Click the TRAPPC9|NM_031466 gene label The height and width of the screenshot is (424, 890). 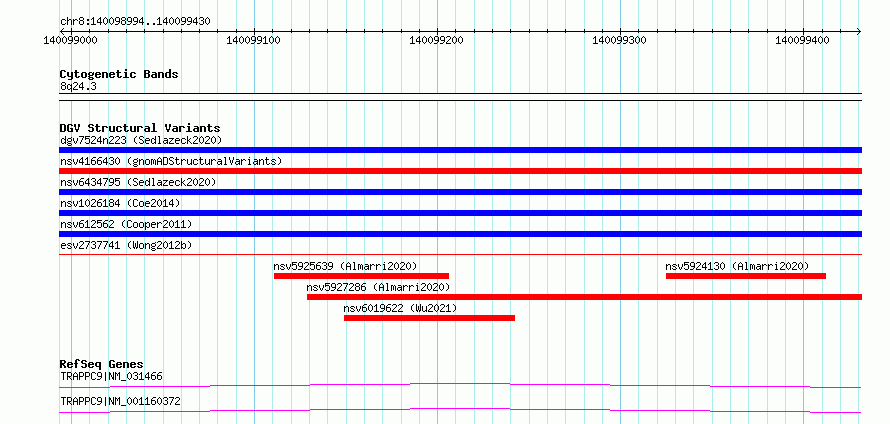[112, 376]
